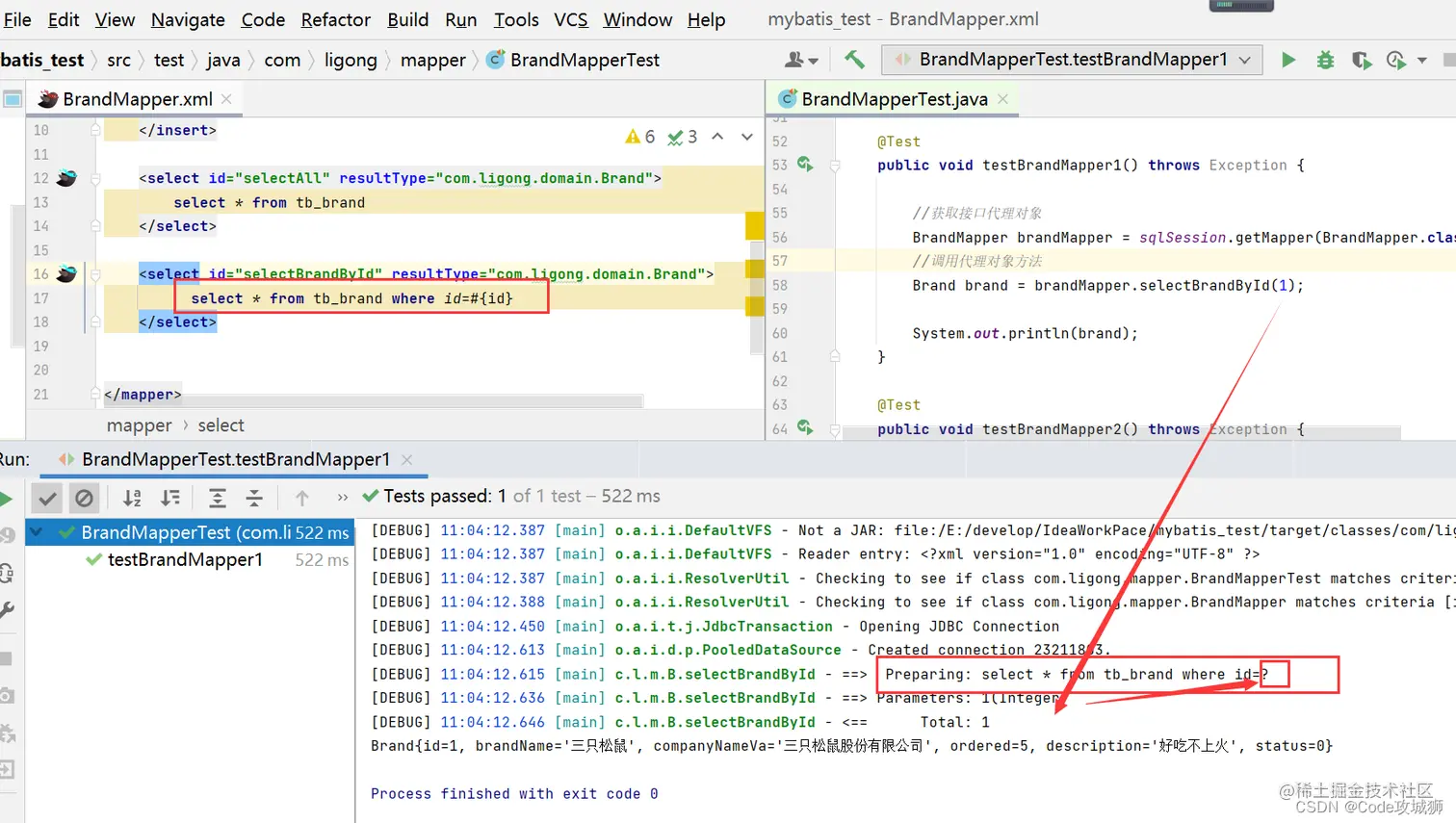This screenshot has width=1456, height=823.
Task: Click MyBatis bird gutter icon on line 12
Action: pyautogui.click(x=66, y=178)
